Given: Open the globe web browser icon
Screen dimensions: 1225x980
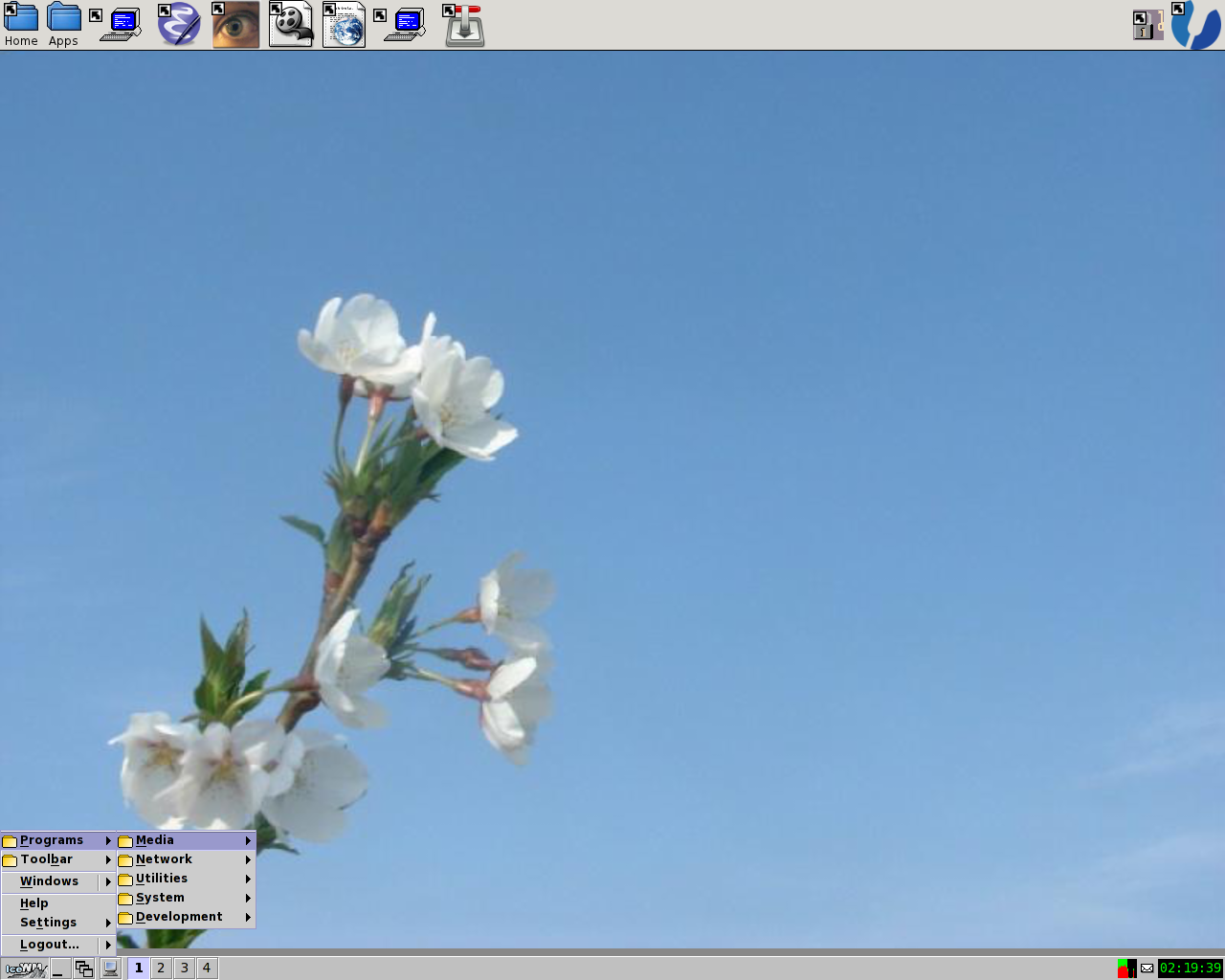Looking at the screenshot, I should (345, 25).
